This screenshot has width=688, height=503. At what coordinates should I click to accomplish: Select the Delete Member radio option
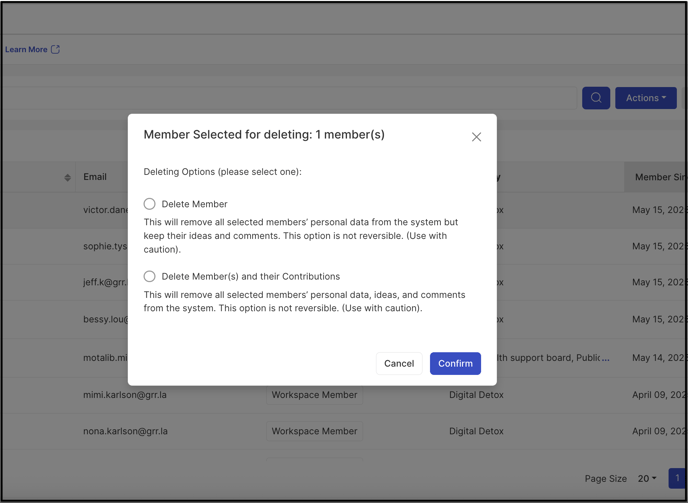pyautogui.click(x=150, y=204)
